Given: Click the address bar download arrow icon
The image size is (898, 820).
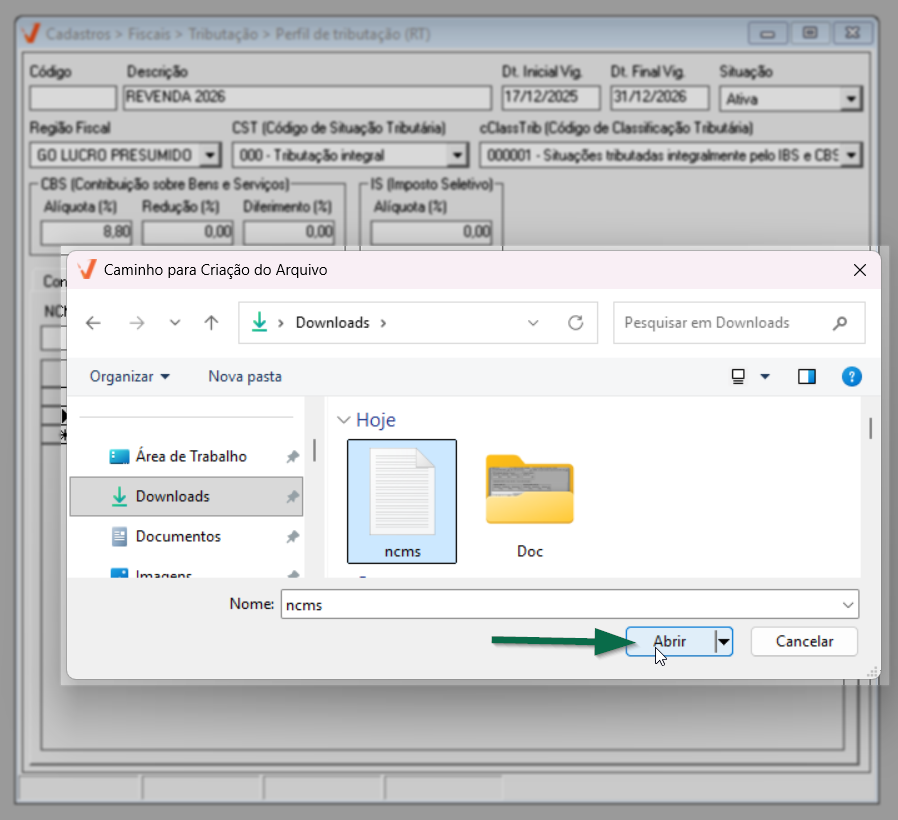Looking at the screenshot, I should pos(259,322).
